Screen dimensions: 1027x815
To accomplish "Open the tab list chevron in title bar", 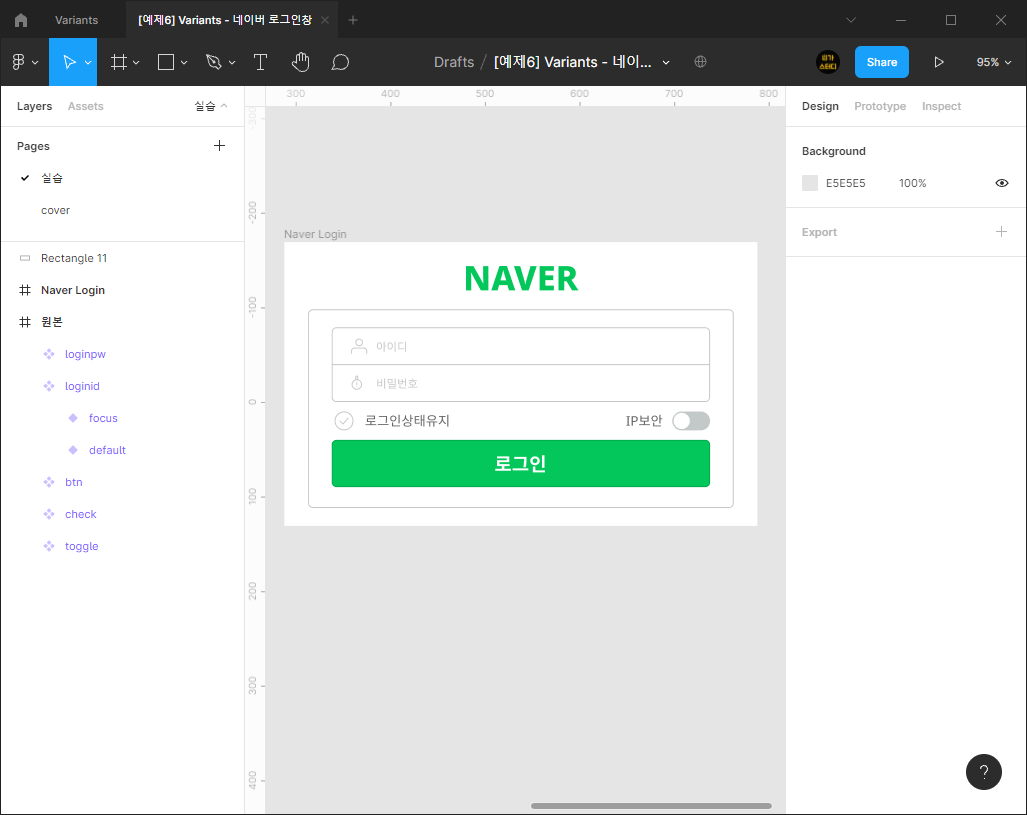I will [x=851, y=20].
